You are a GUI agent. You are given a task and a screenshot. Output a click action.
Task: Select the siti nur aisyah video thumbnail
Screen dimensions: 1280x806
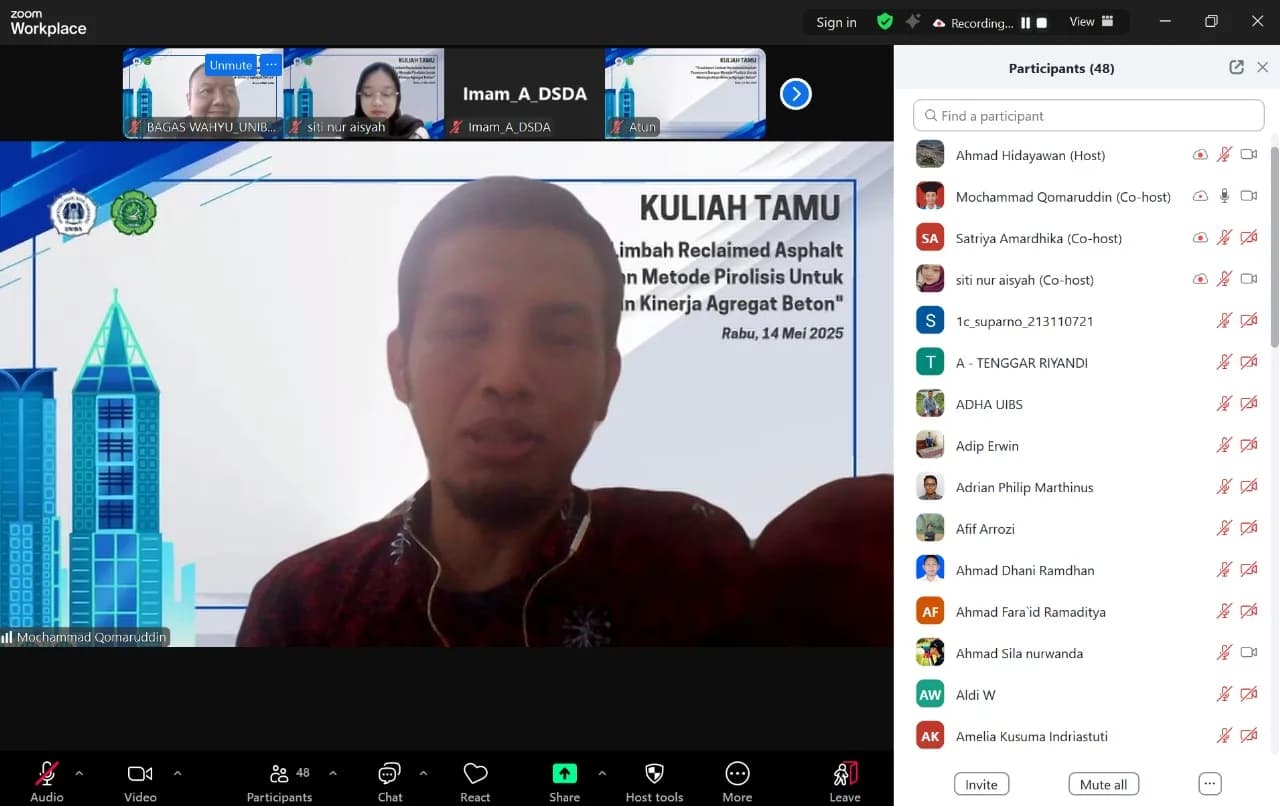click(x=364, y=93)
